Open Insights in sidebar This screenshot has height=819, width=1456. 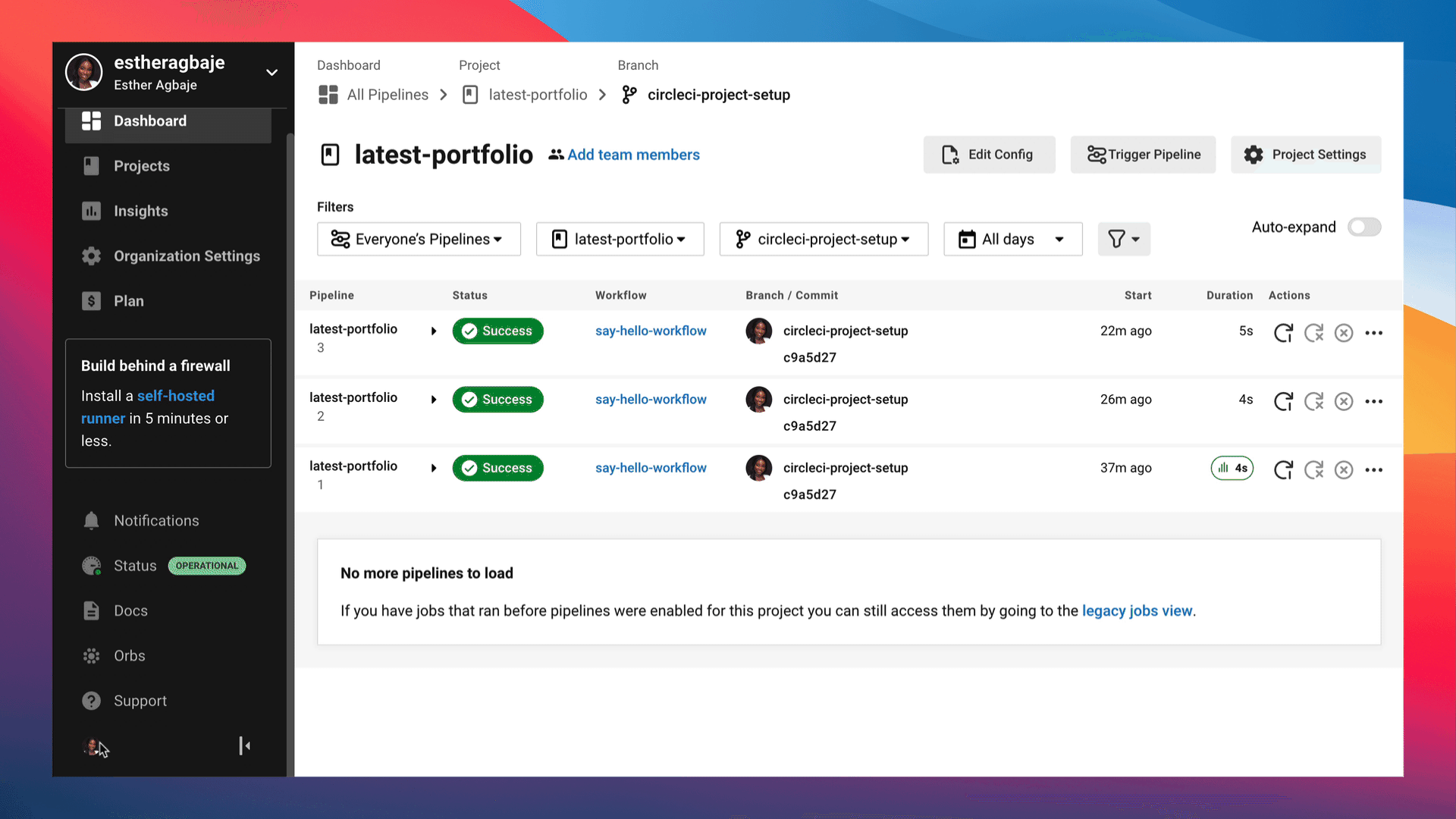click(168, 211)
